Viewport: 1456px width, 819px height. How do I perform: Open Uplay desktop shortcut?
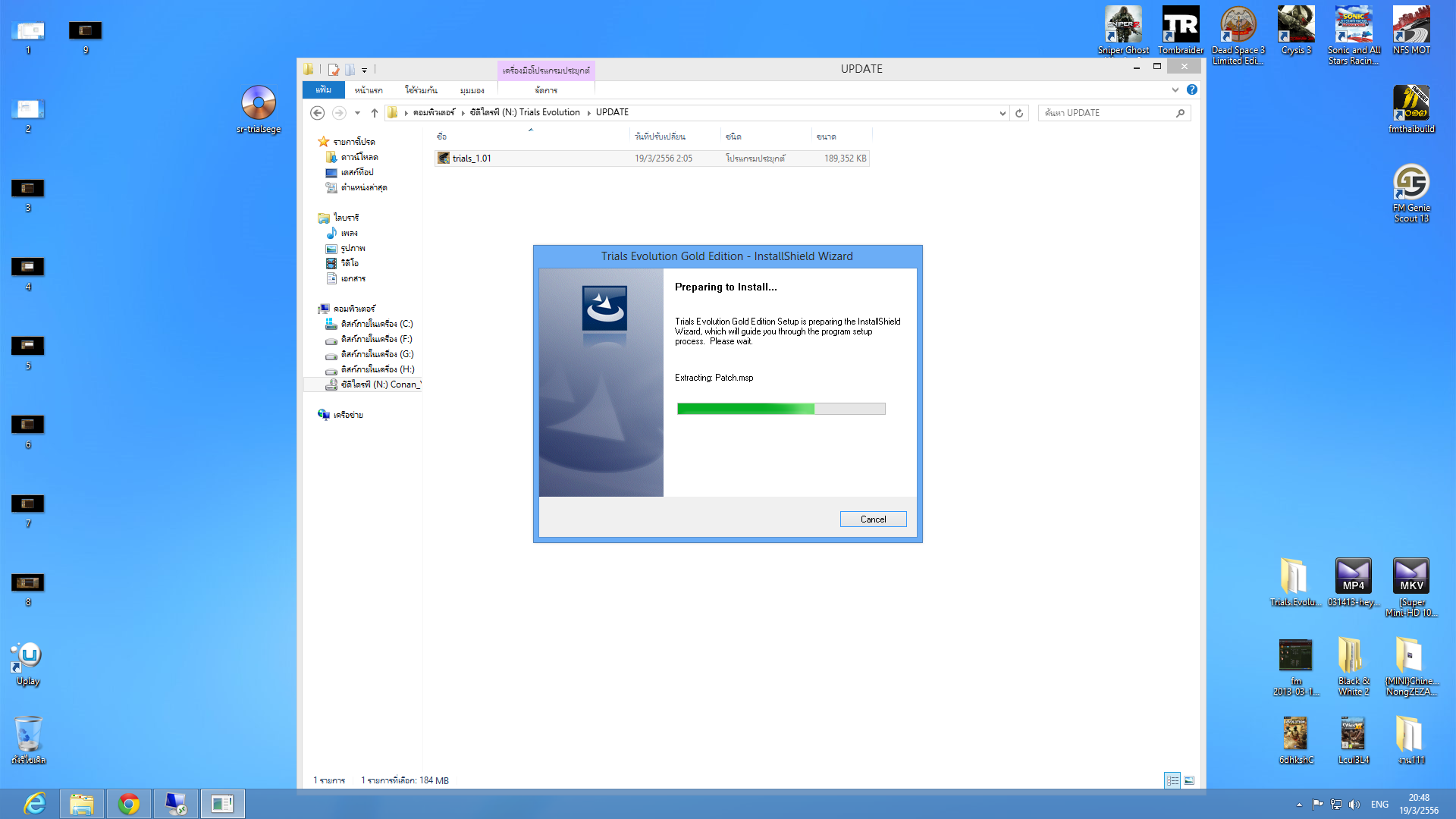point(28,657)
